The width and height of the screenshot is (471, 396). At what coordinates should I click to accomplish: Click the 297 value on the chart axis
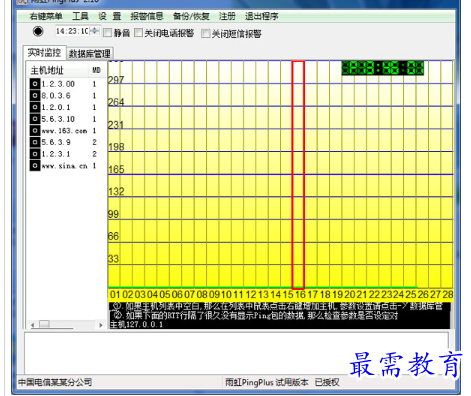[116, 80]
